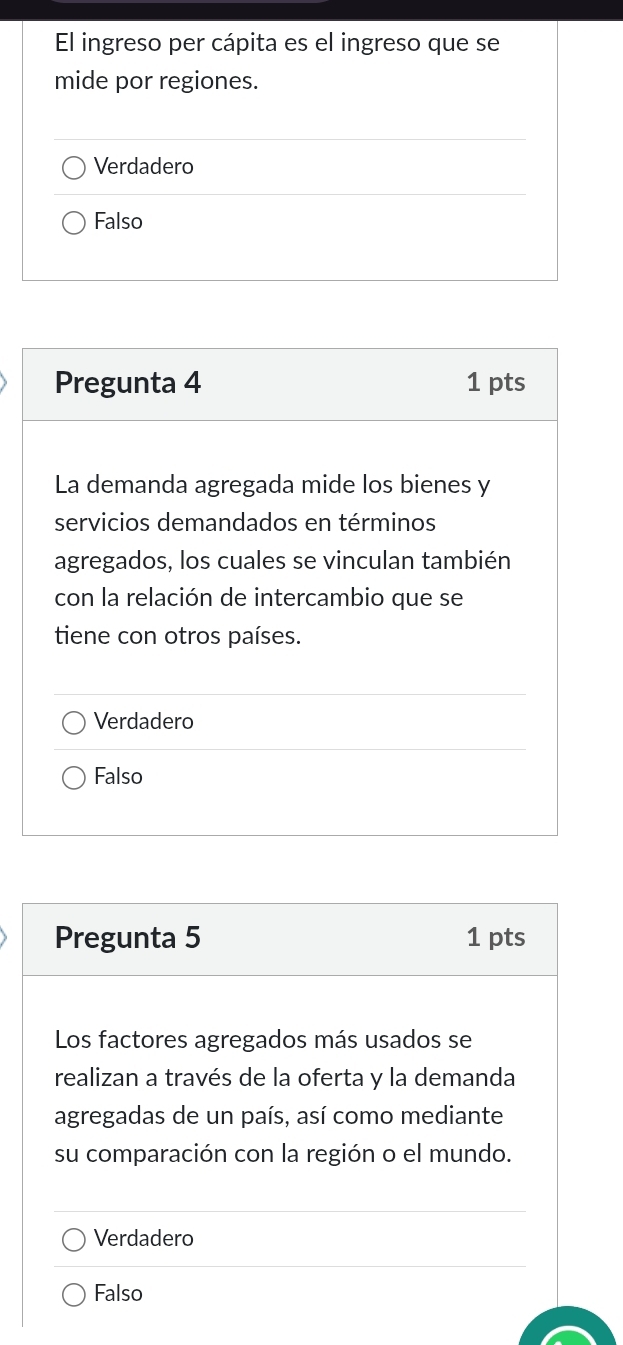This screenshot has height=1345, width=623.
Task: Click the arrow marker beside Pregunta 4
Action: coord(6,383)
